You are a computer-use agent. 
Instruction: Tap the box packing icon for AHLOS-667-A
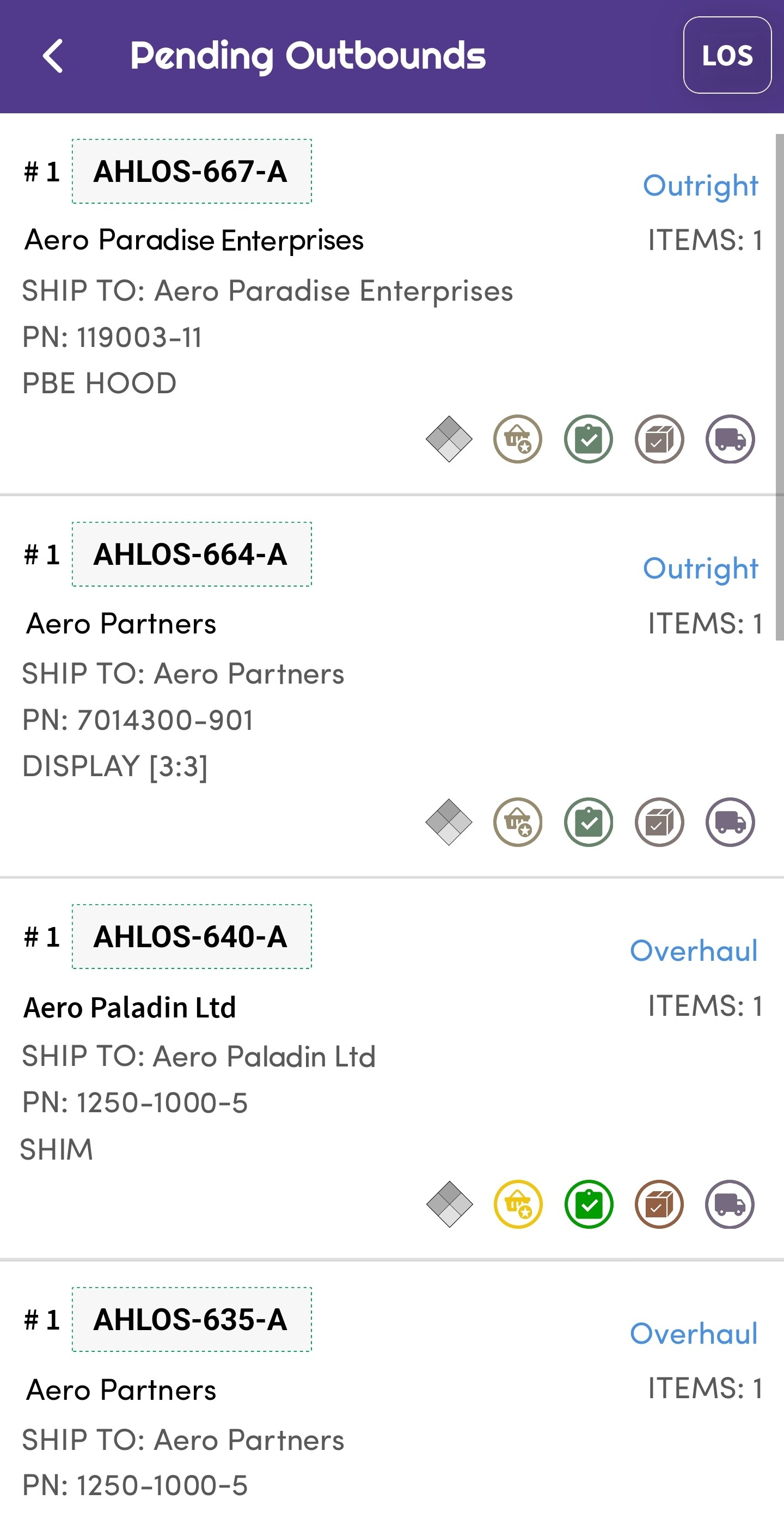pyautogui.click(x=659, y=439)
